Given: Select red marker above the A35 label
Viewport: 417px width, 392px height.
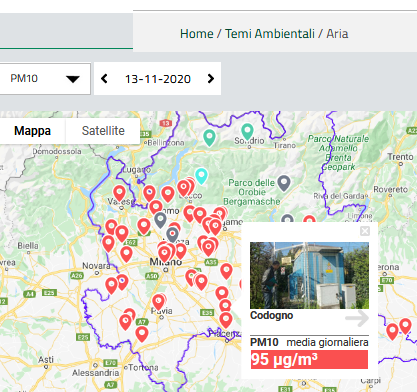Looking at the screenshot, I should pyautogui.click(x=208, y=248).
